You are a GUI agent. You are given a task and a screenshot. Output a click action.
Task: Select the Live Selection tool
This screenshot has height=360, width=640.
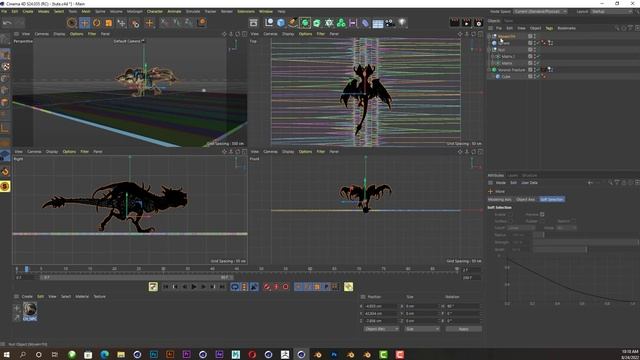(x=72, y=23)
